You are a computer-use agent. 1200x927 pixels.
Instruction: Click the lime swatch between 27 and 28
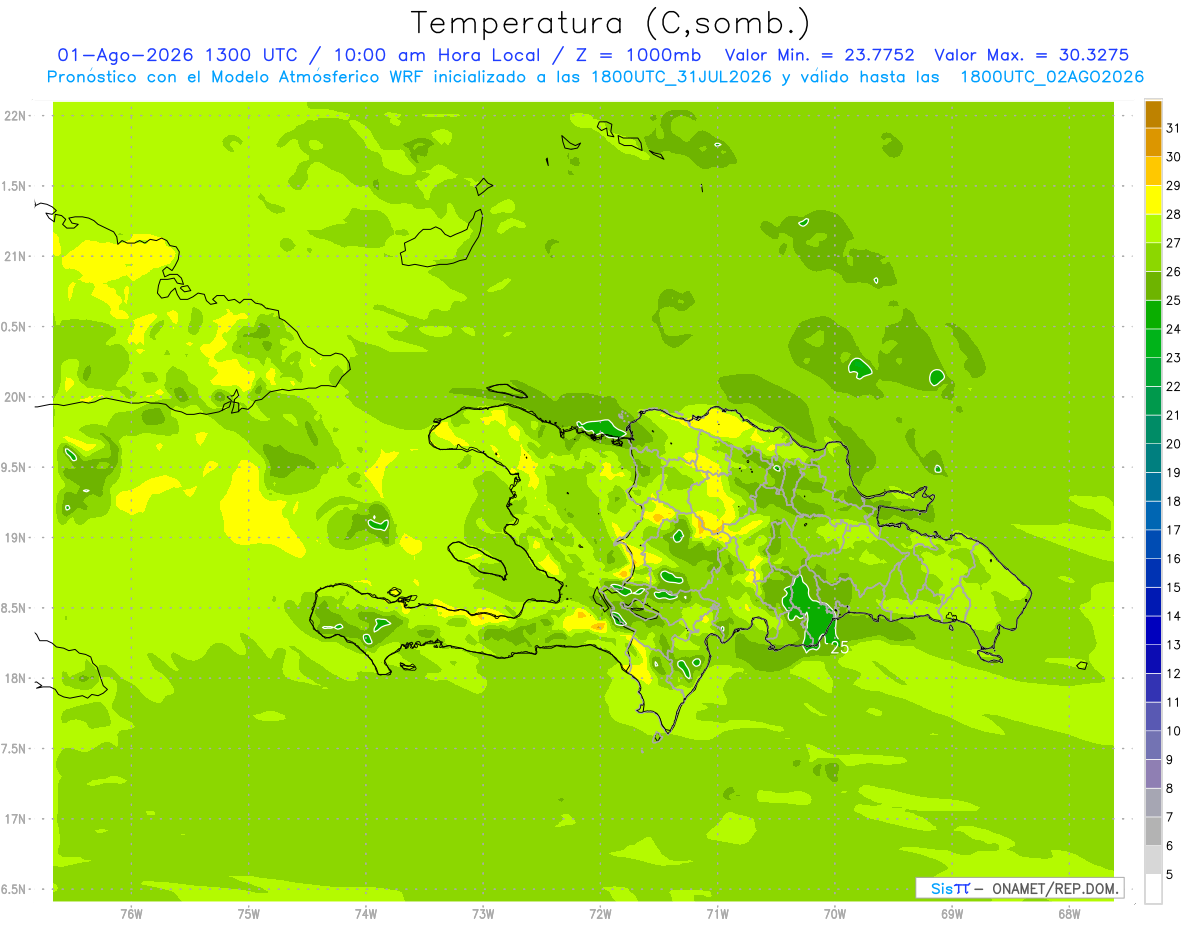(x=1153, y=229)
